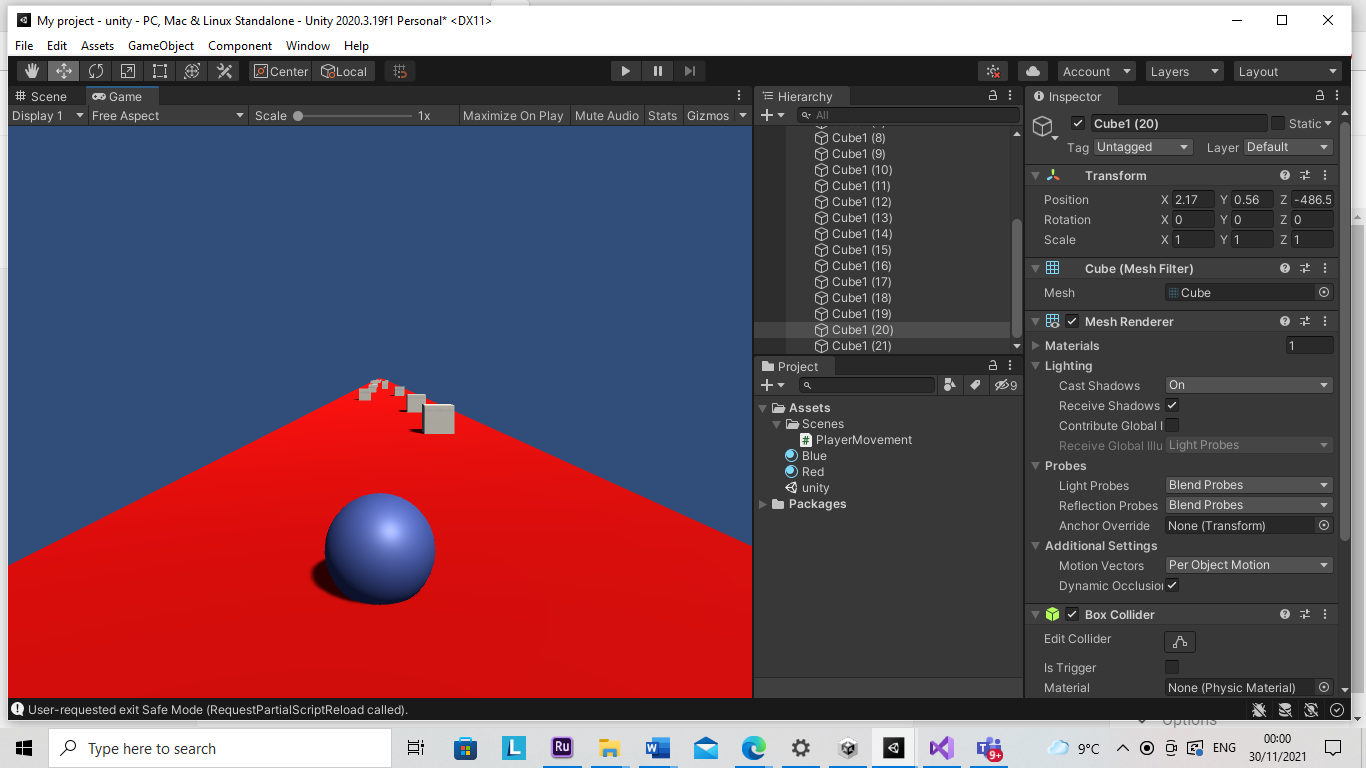Lock the Project panel

point(993,366)
